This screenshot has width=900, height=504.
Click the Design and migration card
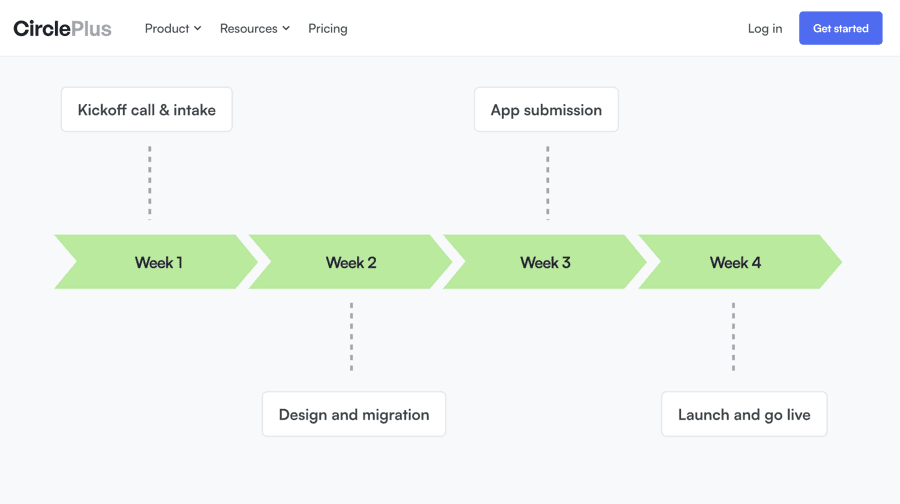[x=354, y=414]
